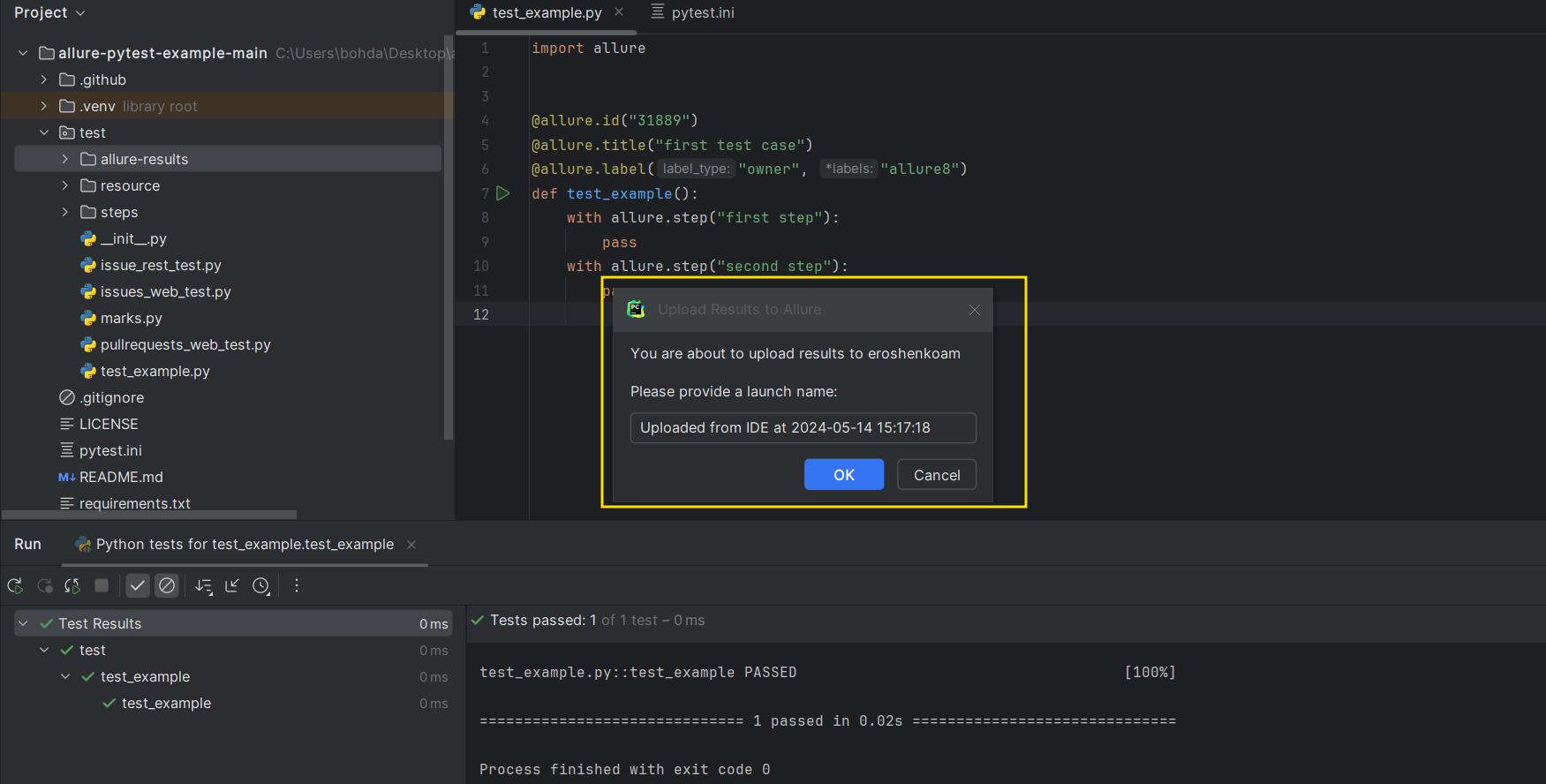1546x784 pixels.
Task: Click Rerun failed tests icon
Action: pos(44,585)
